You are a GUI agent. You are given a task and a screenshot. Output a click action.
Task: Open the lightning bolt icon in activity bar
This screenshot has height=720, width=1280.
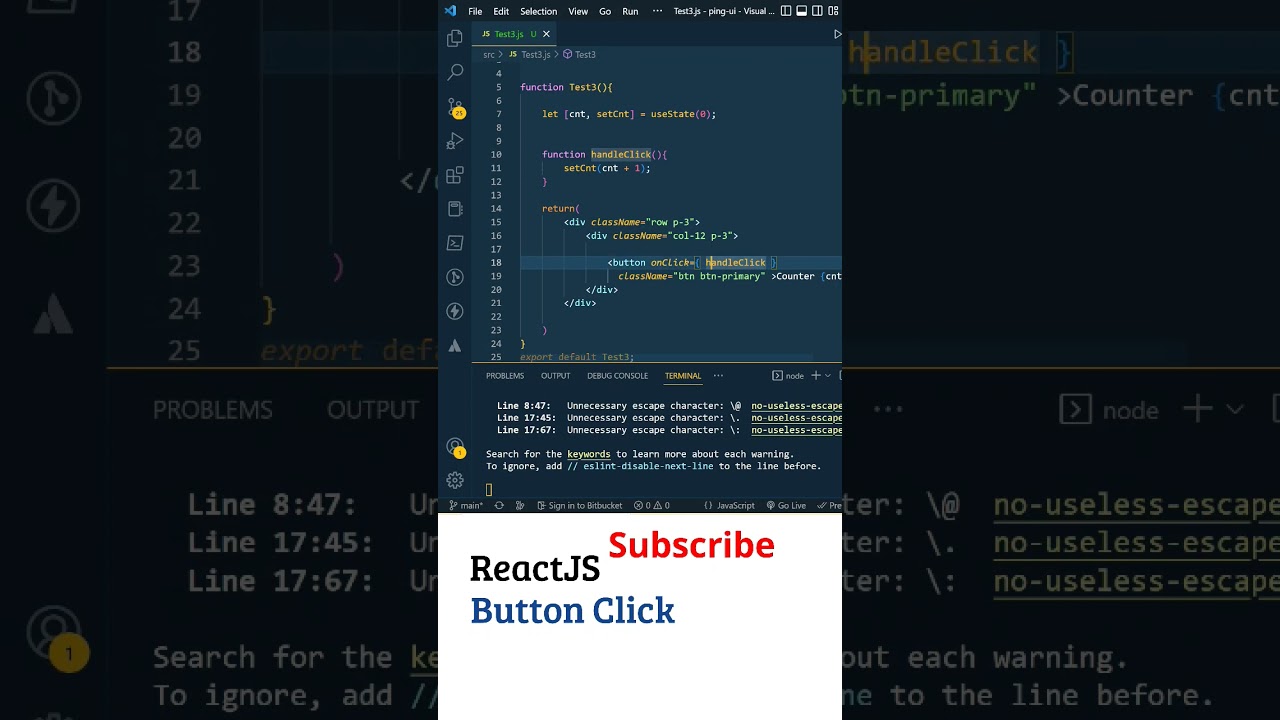tap(455, 311)
